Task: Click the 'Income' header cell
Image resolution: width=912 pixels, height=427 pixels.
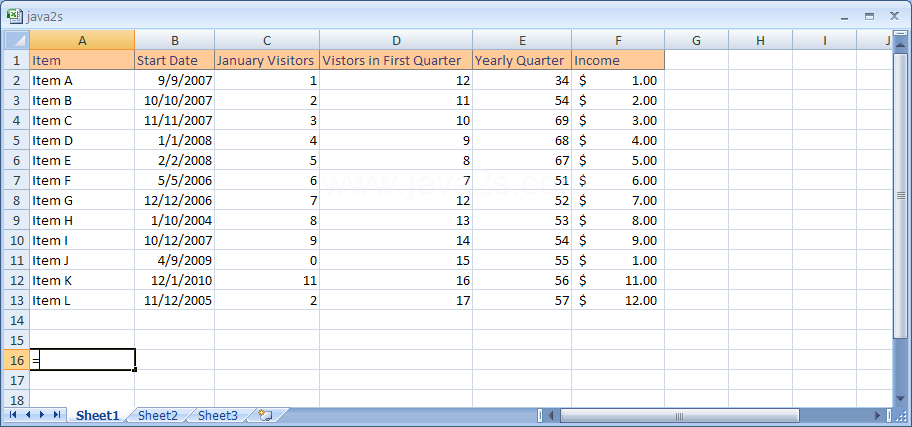Action: [x=618, y=61]
